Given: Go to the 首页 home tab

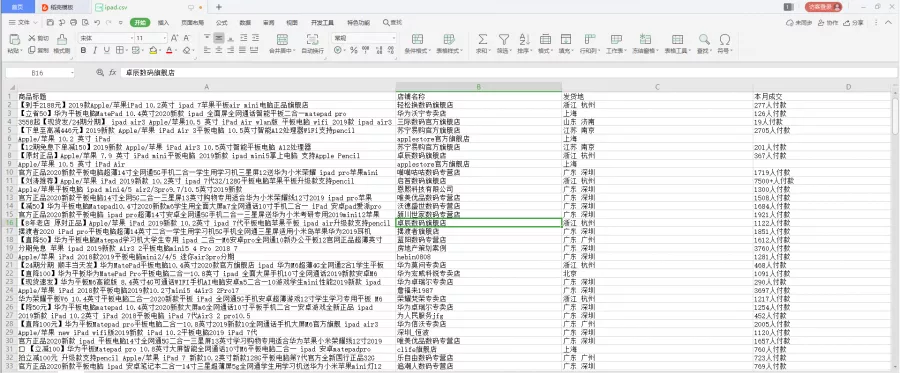Looking at the screenshot, I should coord(17,7).
